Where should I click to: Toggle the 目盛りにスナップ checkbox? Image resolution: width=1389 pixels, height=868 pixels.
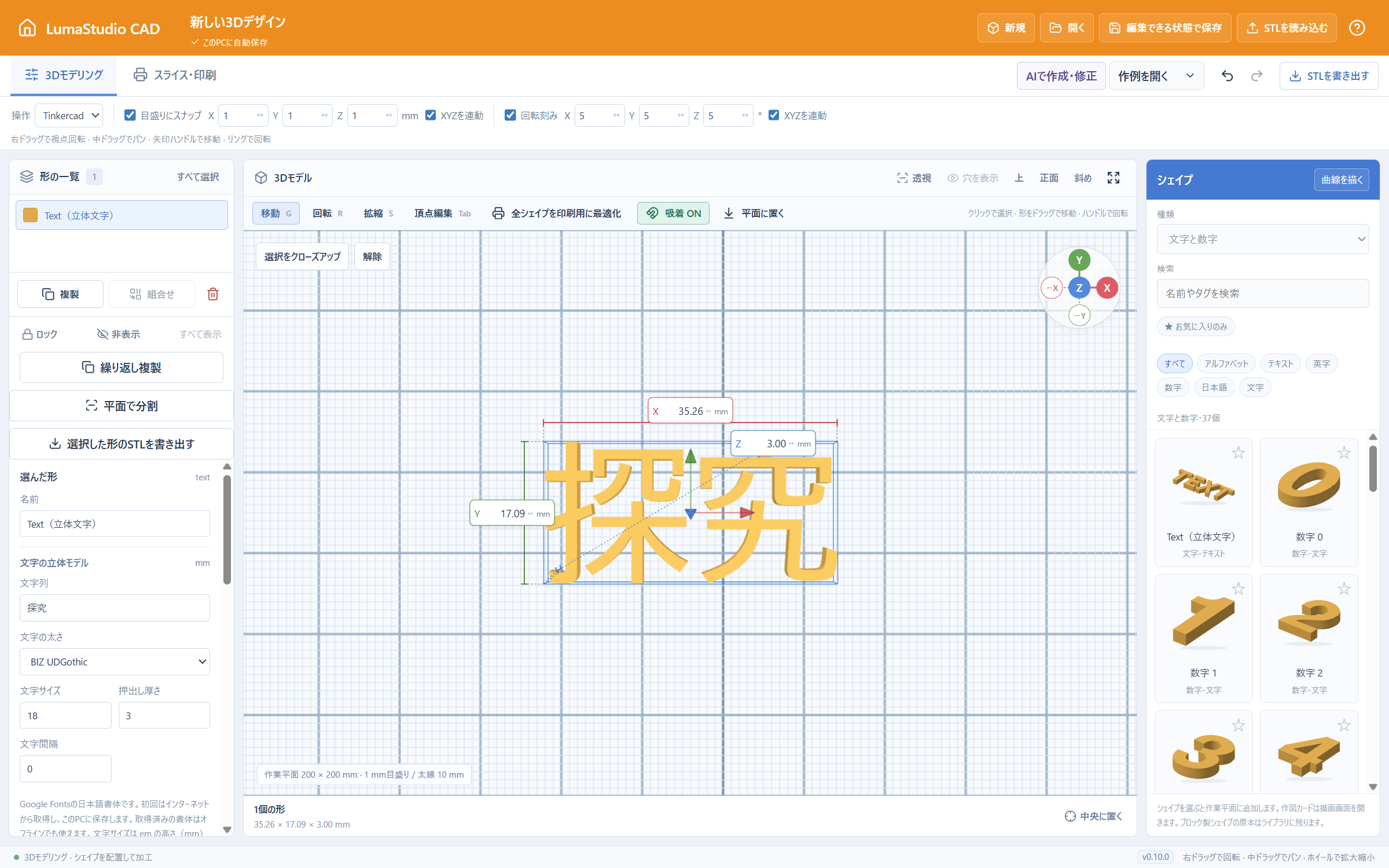pos(130,115)
